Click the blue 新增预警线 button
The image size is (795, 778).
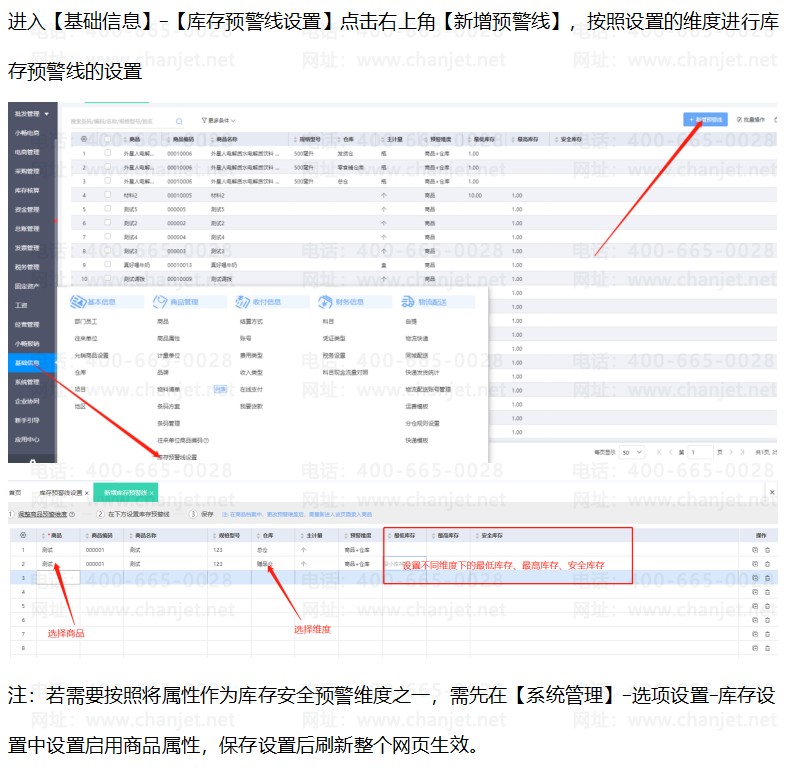tap(705, 120)
